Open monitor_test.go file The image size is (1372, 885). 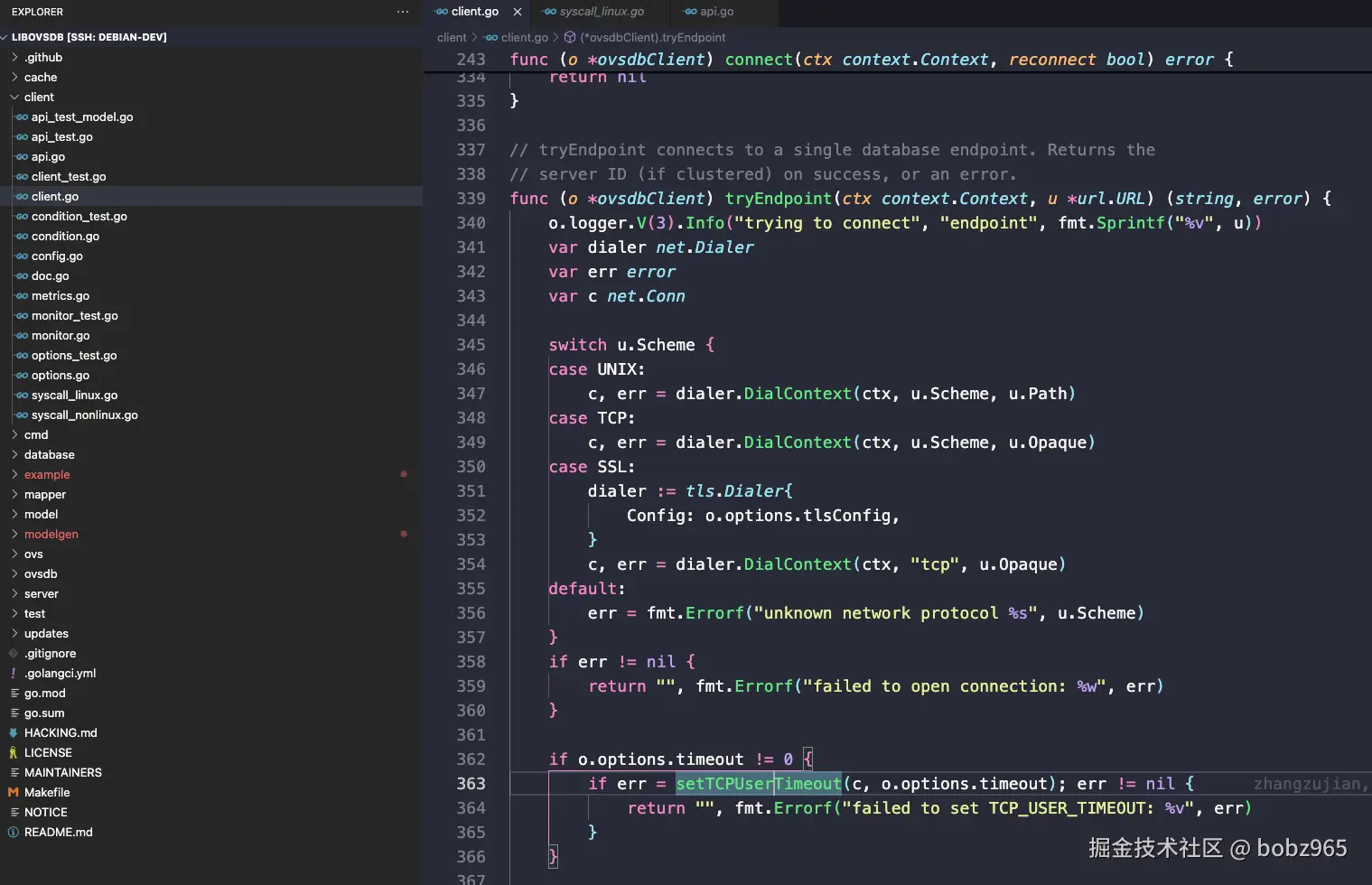pos(211,315)
